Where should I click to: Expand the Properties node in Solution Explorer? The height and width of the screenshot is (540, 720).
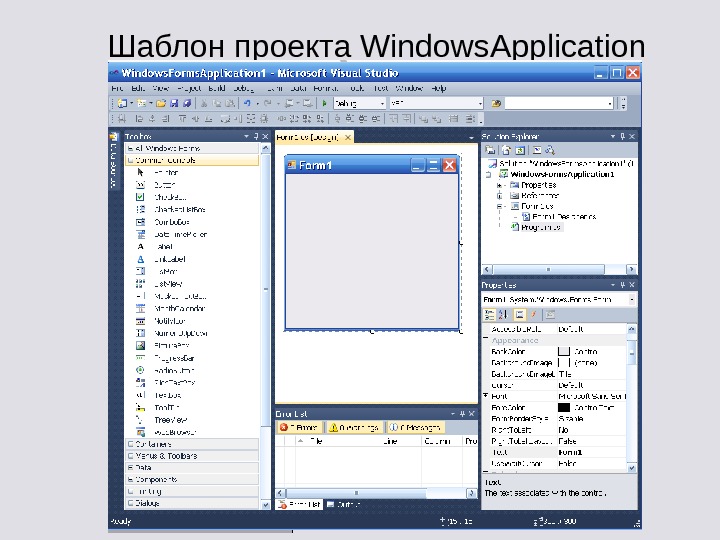coord(500,185)
